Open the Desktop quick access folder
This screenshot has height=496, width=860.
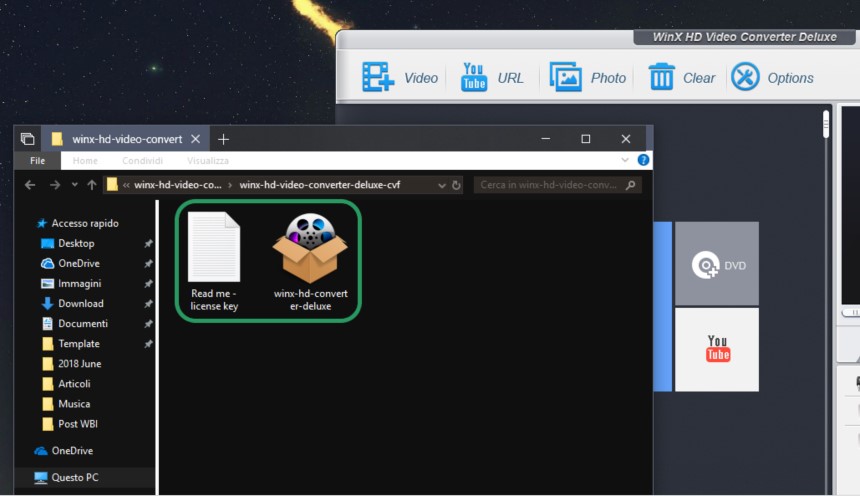pyautogui.click(x=76, y=244)
